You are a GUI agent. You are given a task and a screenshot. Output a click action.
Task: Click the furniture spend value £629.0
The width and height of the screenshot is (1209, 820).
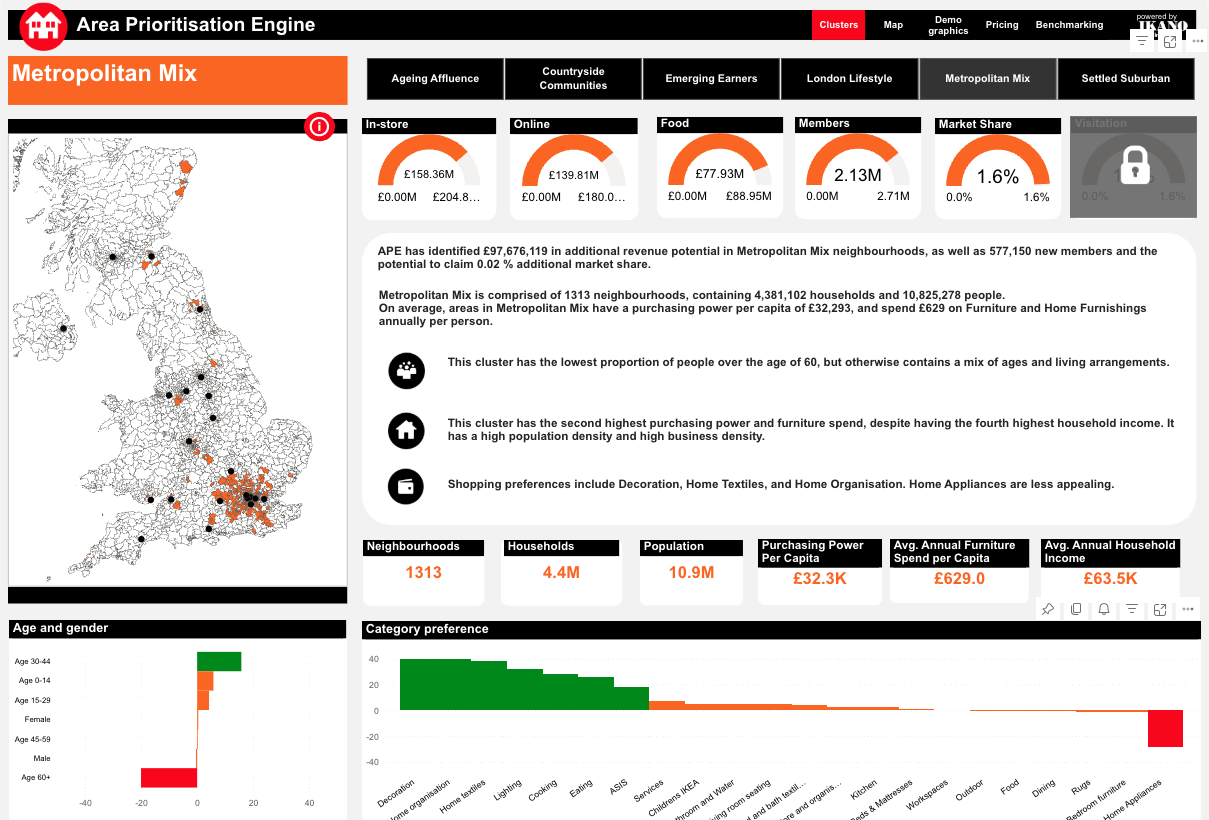coord(959,579)
